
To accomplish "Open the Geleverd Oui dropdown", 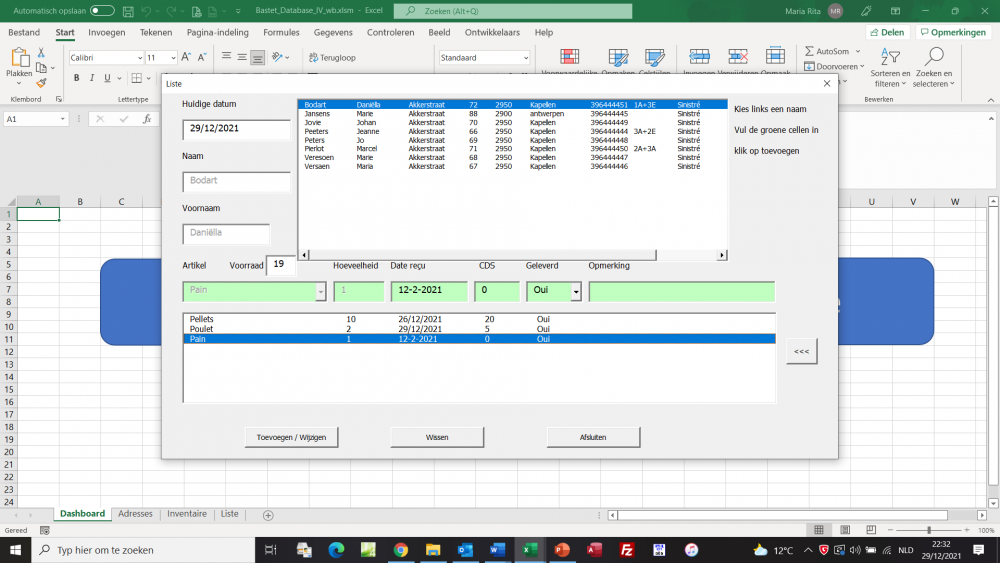I will 576,291.
